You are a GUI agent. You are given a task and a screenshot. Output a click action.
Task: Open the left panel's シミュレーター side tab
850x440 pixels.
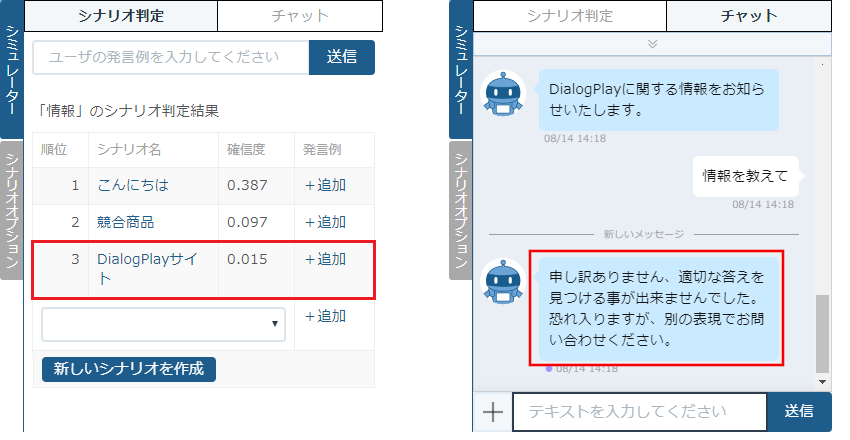click(x=12, y=69)
